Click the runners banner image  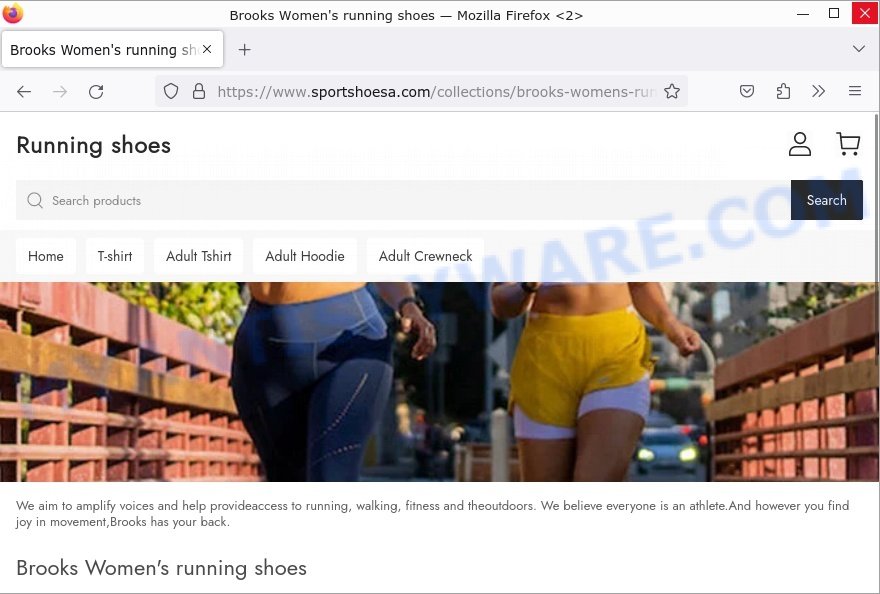click(438, 382)
